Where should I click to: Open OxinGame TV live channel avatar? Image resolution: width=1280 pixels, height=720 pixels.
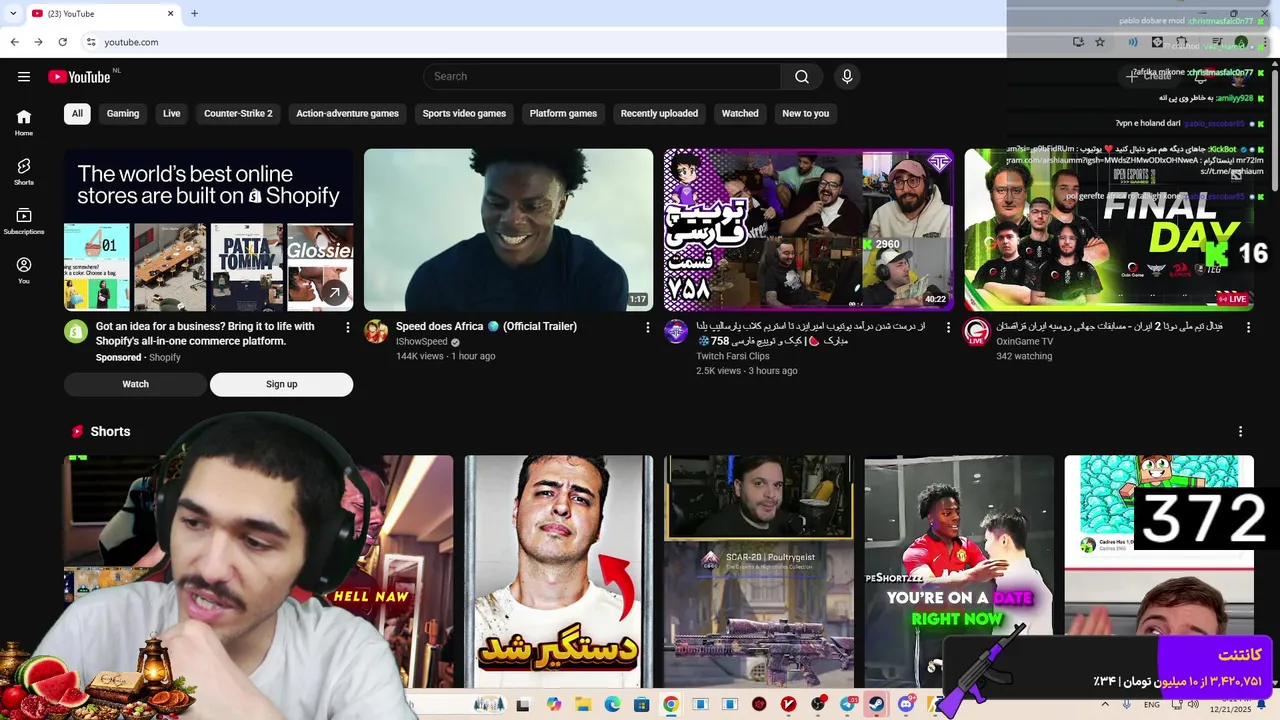pyautogui.click(x=976, y=332)
